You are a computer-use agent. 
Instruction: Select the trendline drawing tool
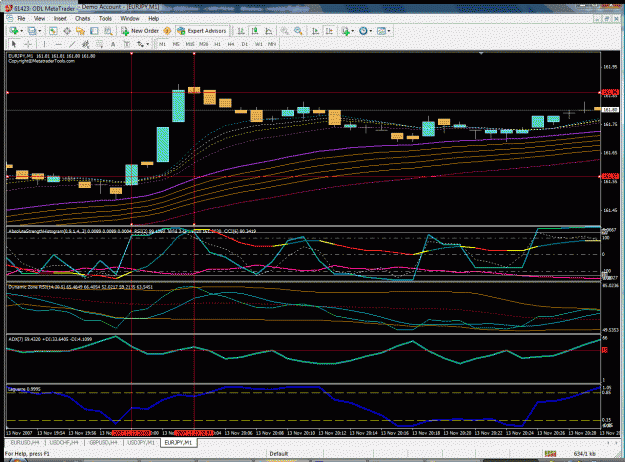pos(72,44)
